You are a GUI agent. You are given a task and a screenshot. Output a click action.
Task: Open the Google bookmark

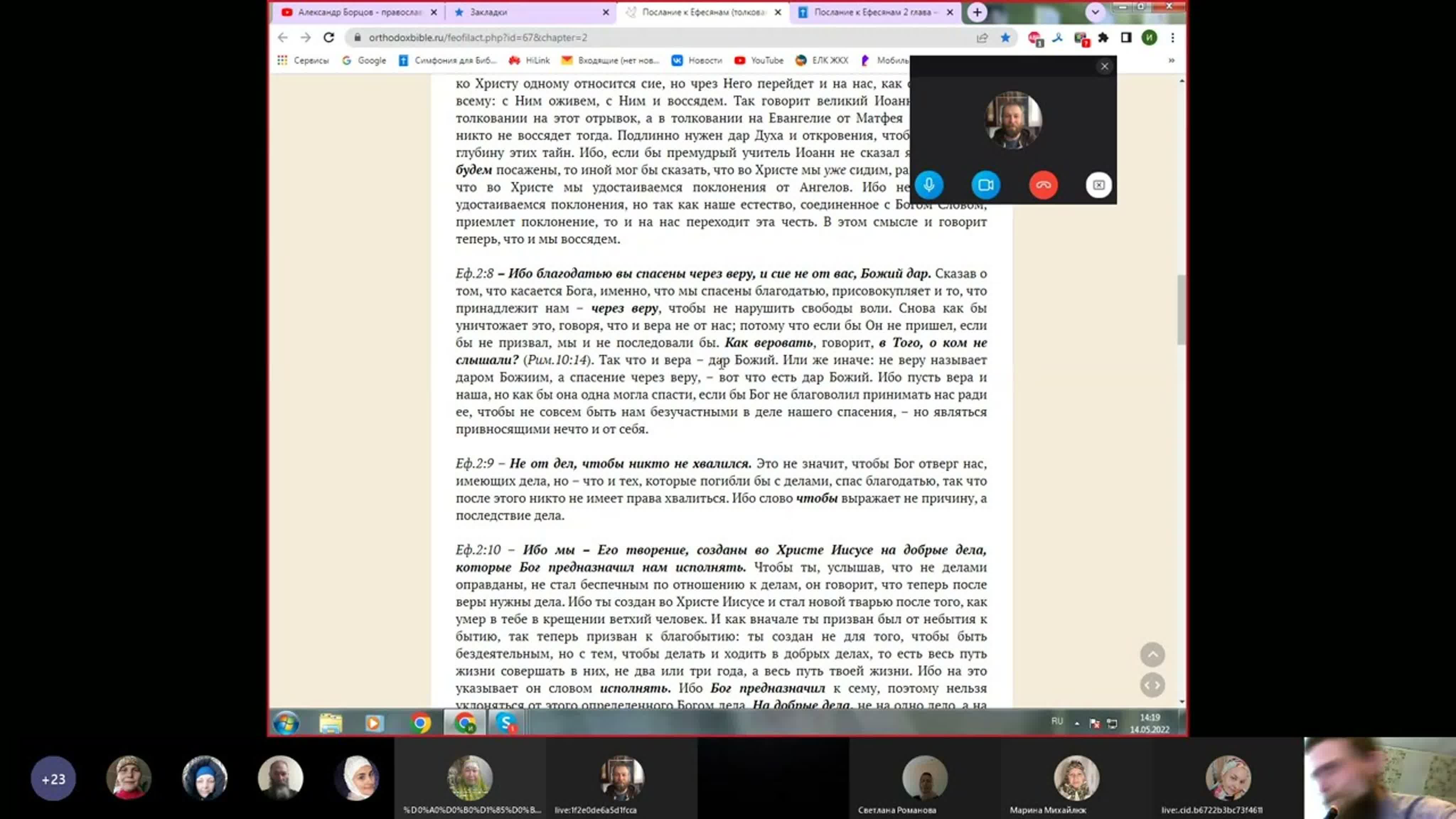tap(364, 60)
